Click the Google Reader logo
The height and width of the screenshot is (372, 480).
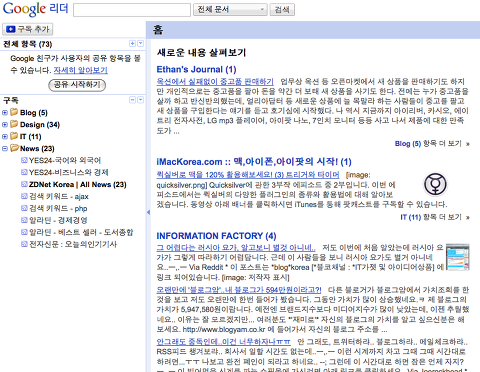[x=35, y=9]
